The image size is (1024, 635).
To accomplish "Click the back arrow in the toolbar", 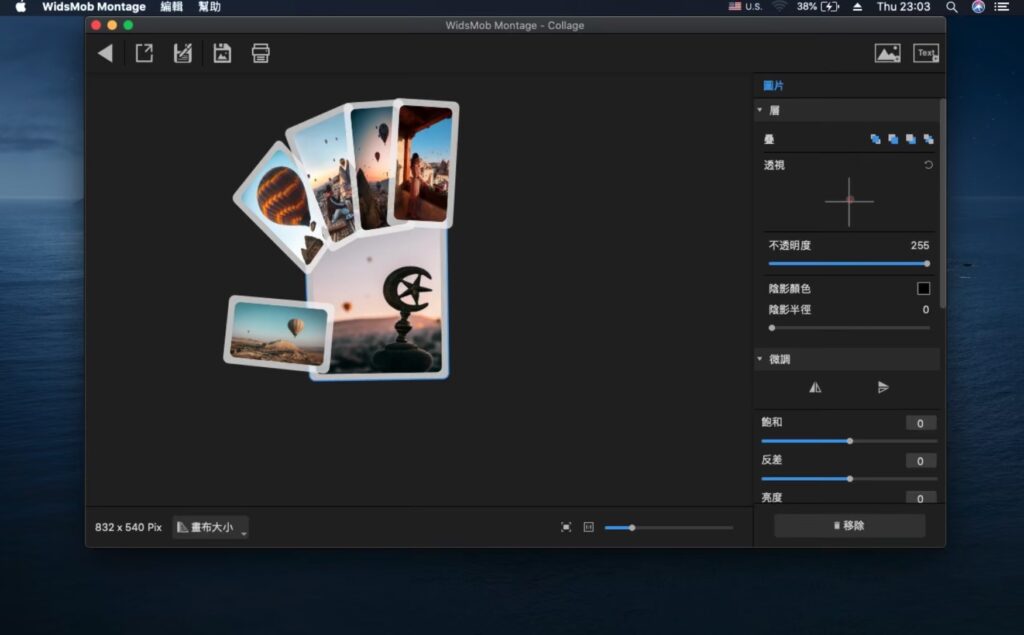I will [106, 52].
